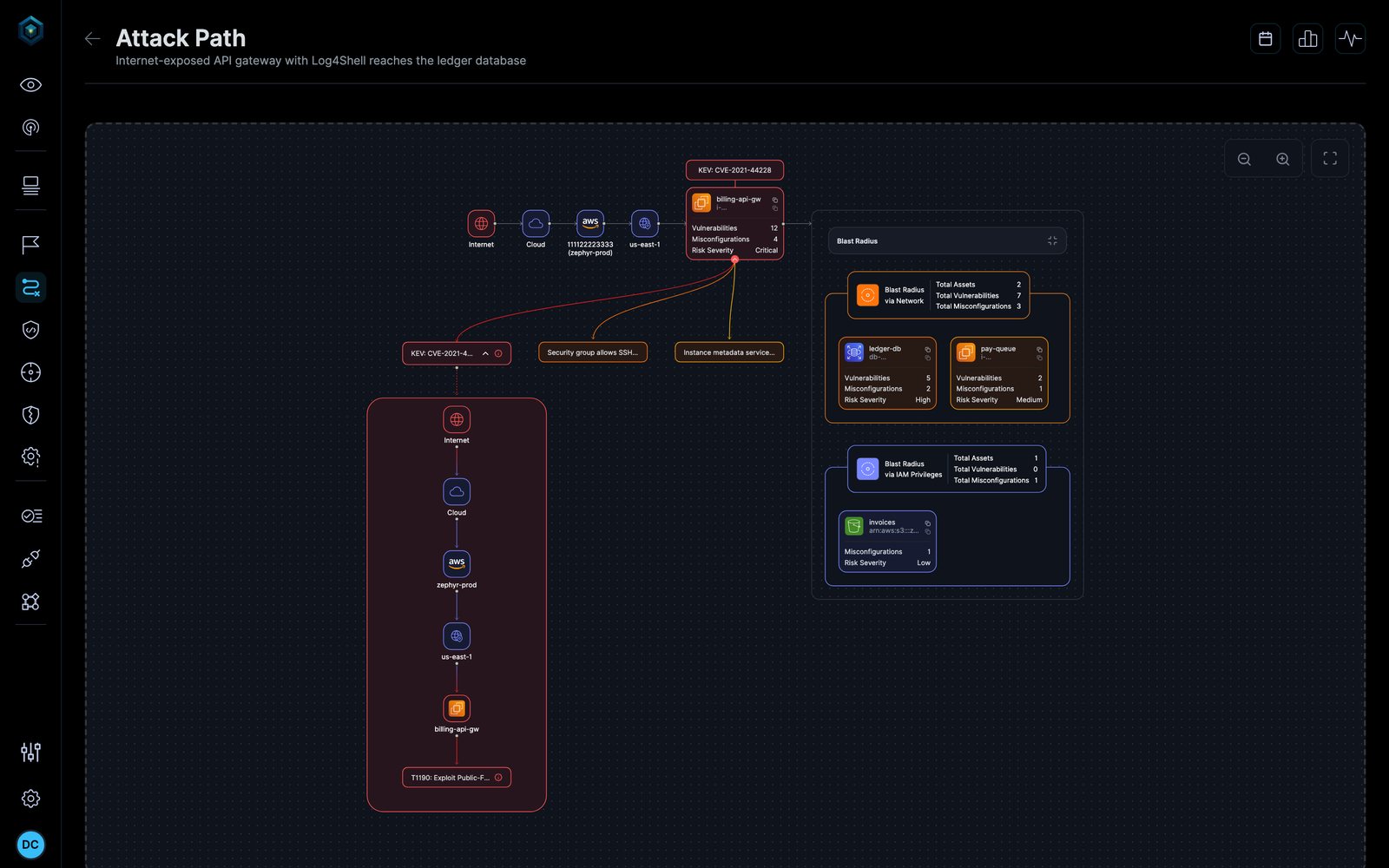
Task: Open the laptop assets icon in the sidebar
Action: pyautogui.click(x=30, y=186)
